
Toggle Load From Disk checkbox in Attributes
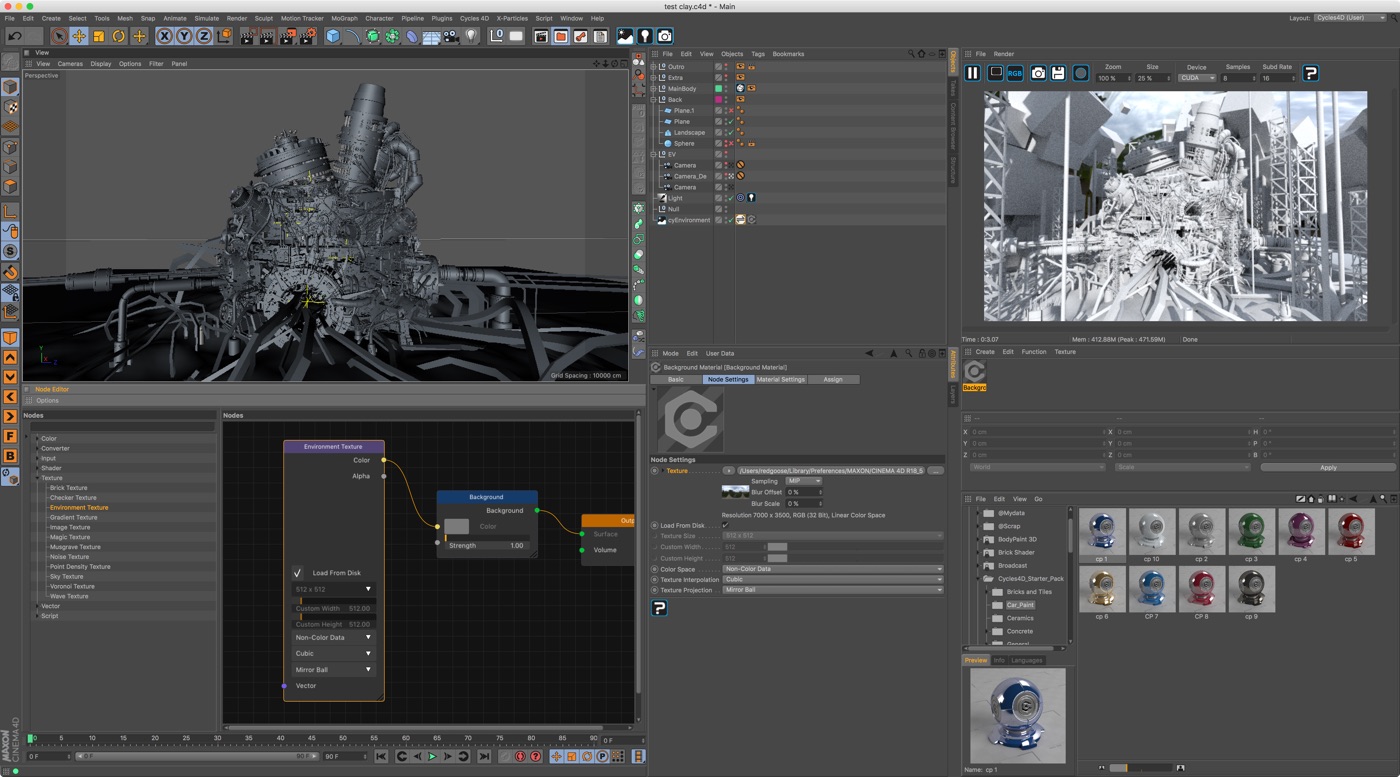[x=725, y=526]
